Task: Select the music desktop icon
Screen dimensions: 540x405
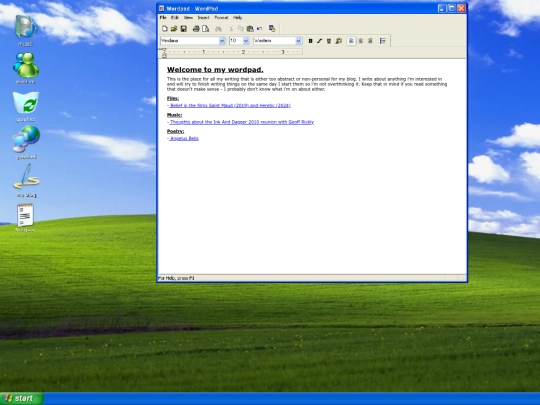Action: pyautogui.click(x=25, y=30)
